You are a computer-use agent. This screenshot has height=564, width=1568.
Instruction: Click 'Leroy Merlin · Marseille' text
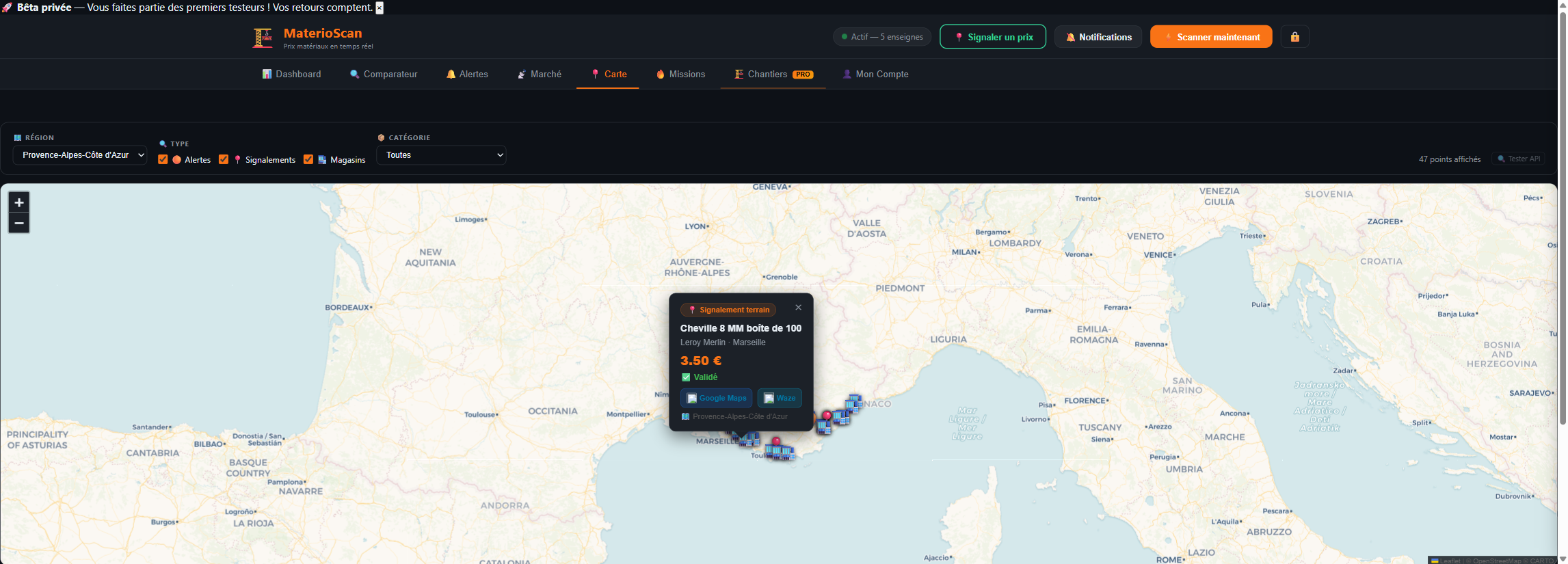[x=723, y=343]
